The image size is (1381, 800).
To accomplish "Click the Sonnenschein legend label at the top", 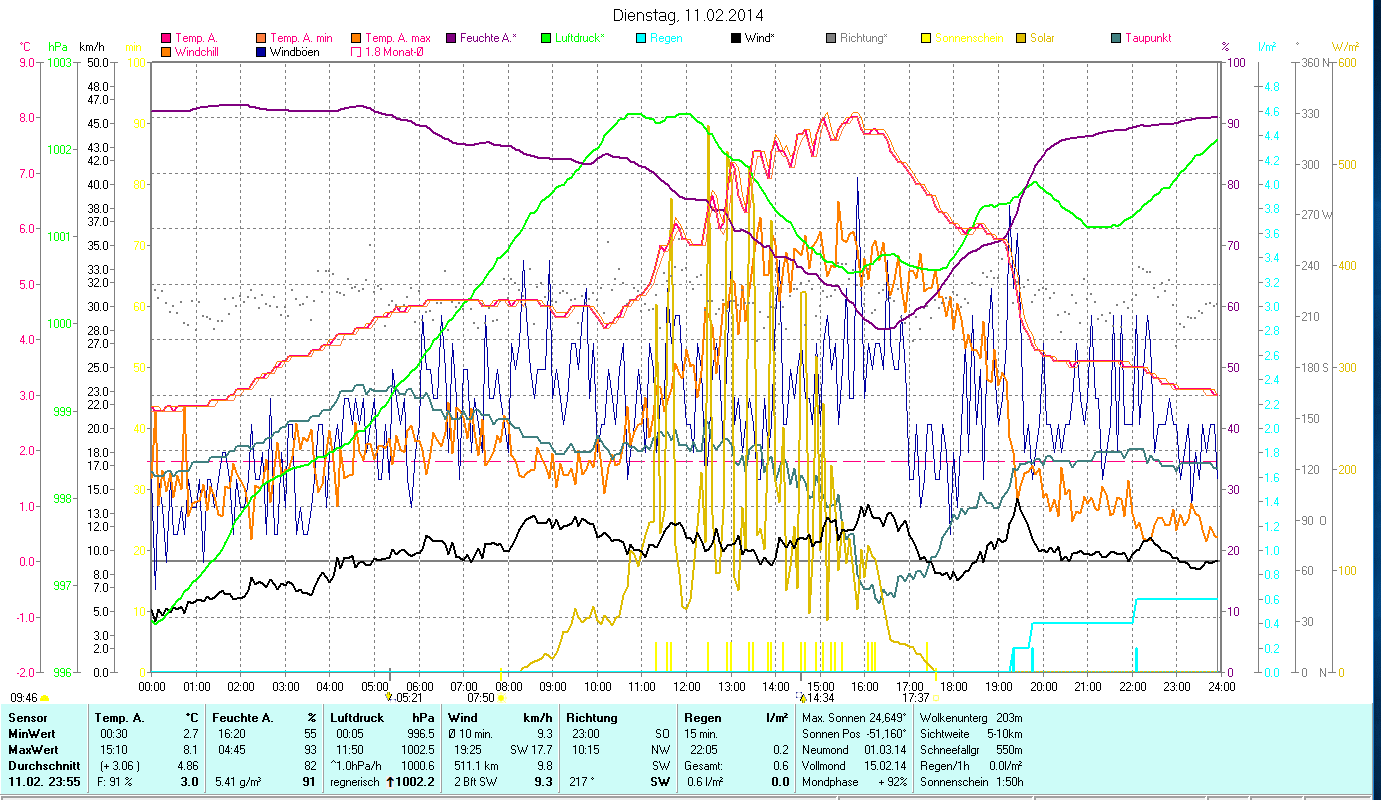I will [x=969, y=38].
